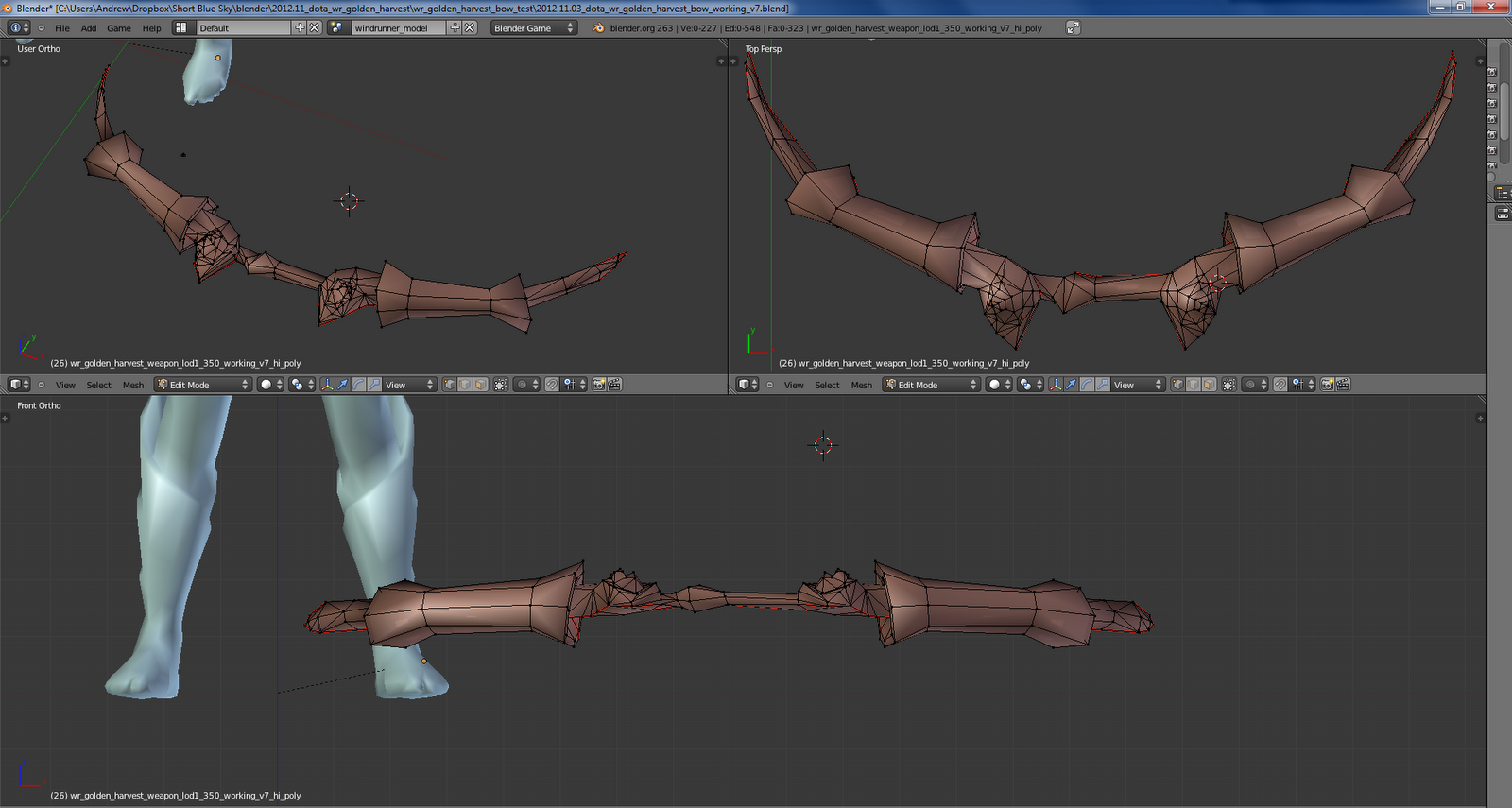The image size is (1512, 808).
Task: Open the Blender Game engine dropdown
Action: coord(533,28)
